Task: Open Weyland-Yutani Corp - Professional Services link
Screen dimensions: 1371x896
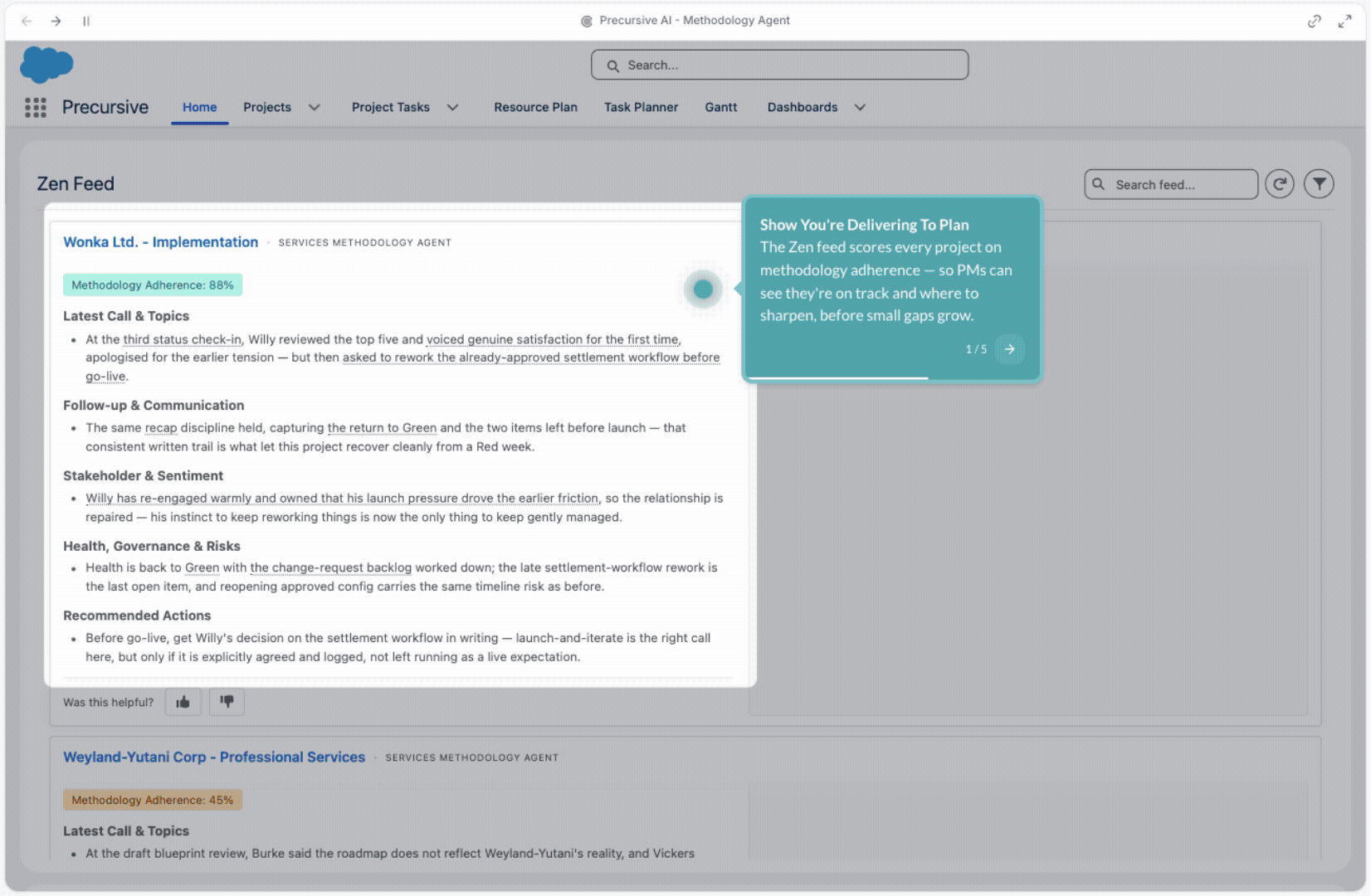Action: (x=214, y=757)
